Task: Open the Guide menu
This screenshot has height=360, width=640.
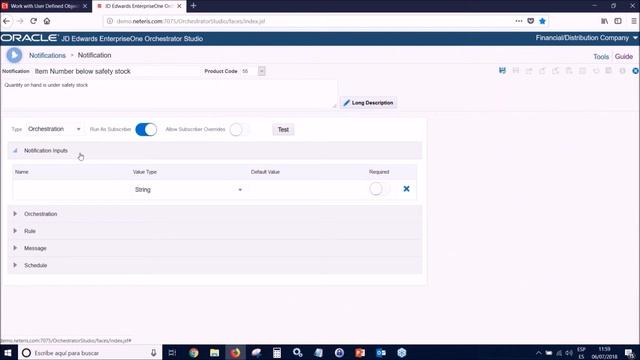Action: pos(624,57)
